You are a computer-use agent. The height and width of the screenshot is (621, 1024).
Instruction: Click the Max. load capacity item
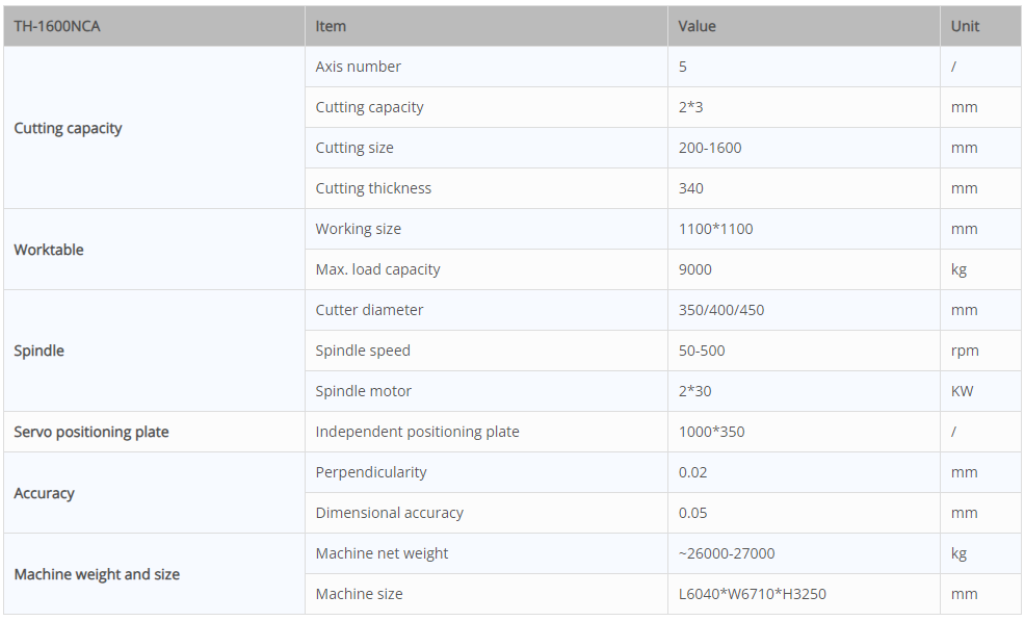coord(378,269)
